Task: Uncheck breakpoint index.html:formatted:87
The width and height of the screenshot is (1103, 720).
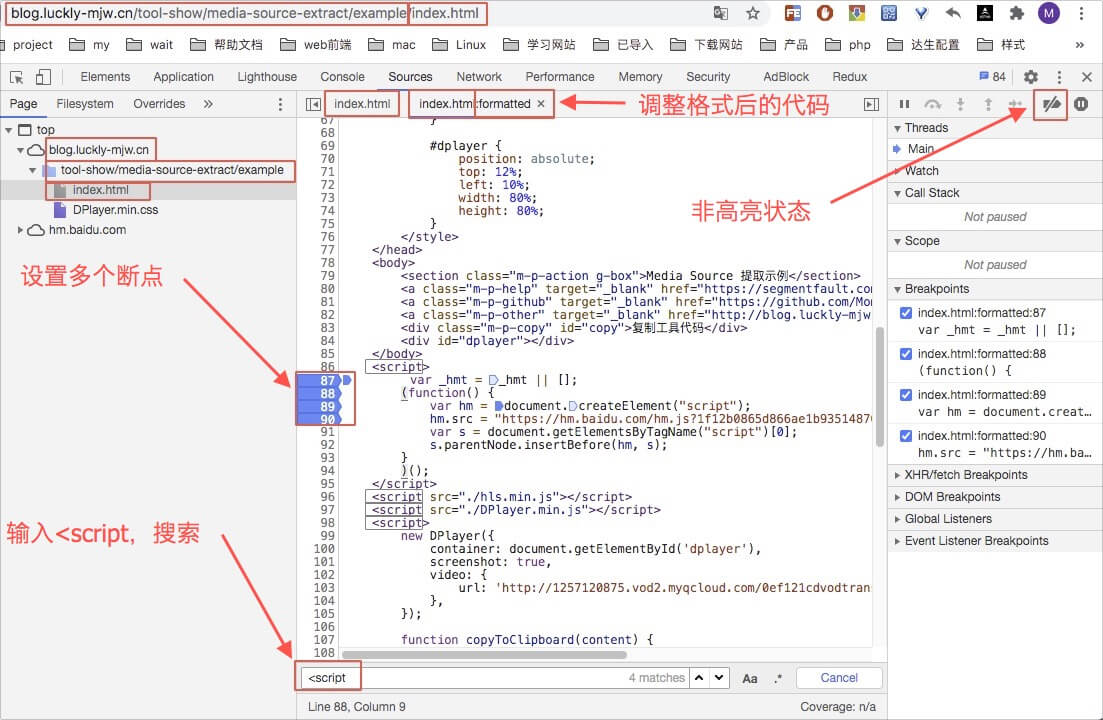Action: click(906, 313)
